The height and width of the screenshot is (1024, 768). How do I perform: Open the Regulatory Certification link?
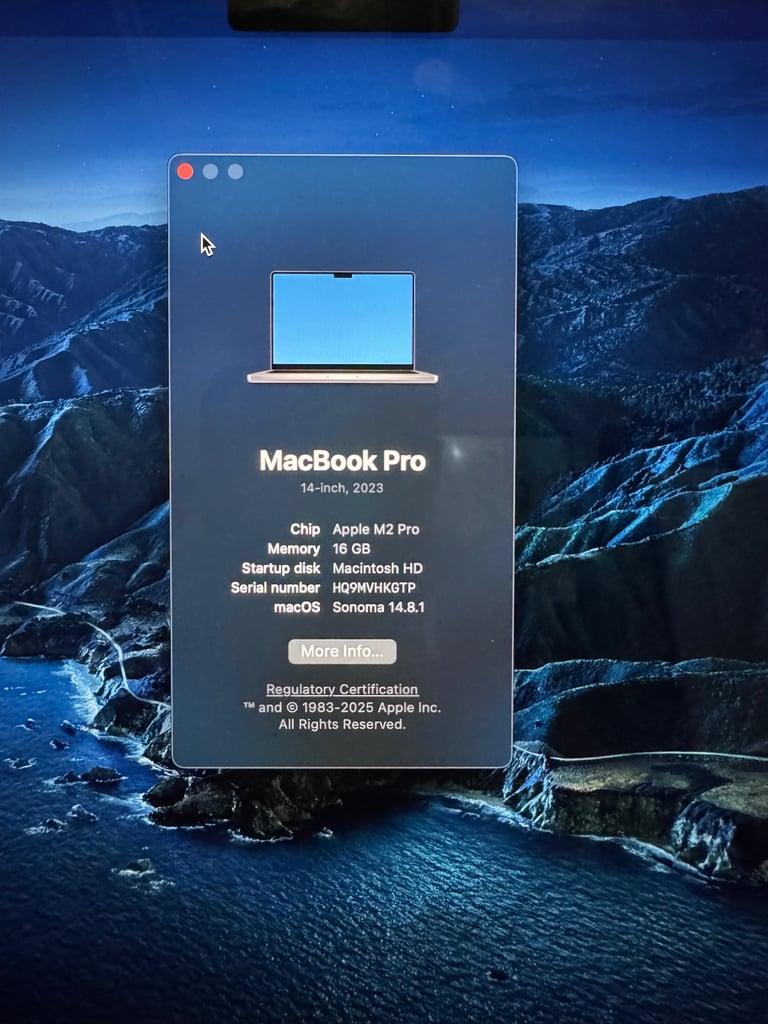342,689
